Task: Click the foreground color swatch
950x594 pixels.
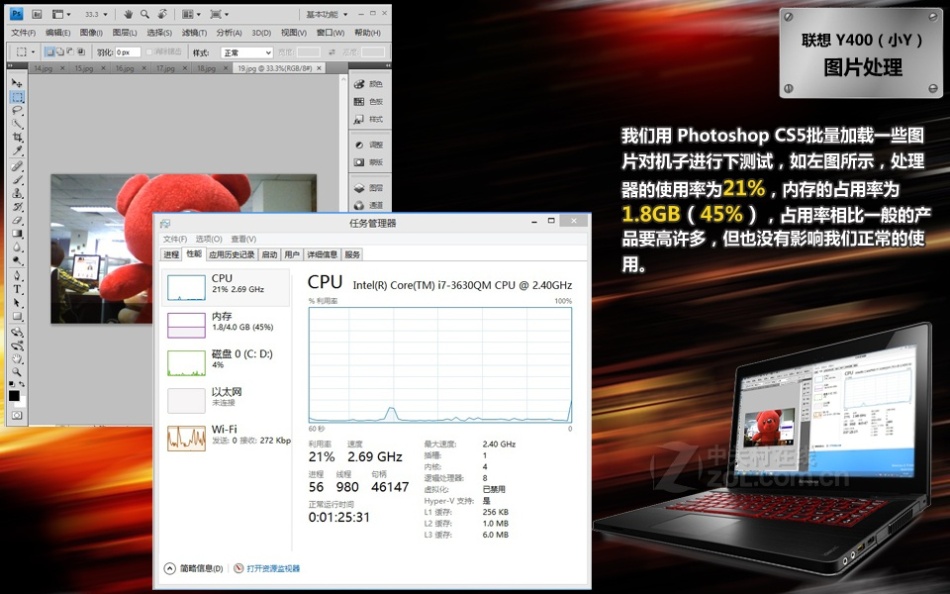Action: pyautogui.click(x=14, y=396)
